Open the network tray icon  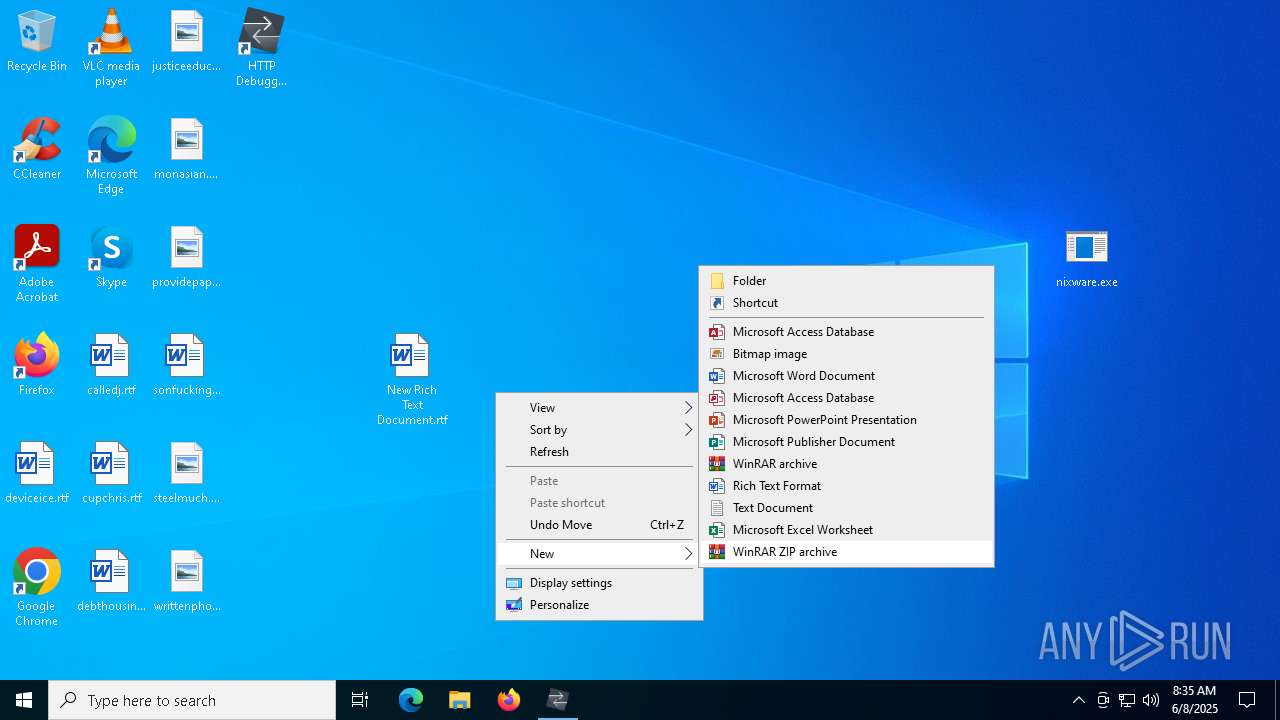pos(1127,700)
